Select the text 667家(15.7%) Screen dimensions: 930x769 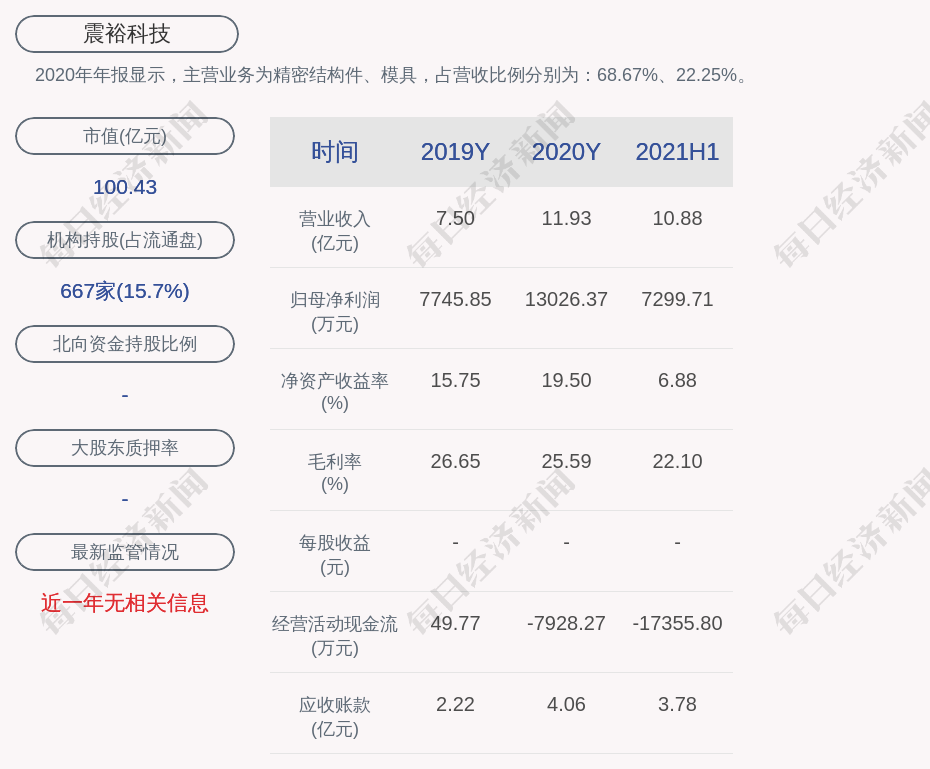125,291
